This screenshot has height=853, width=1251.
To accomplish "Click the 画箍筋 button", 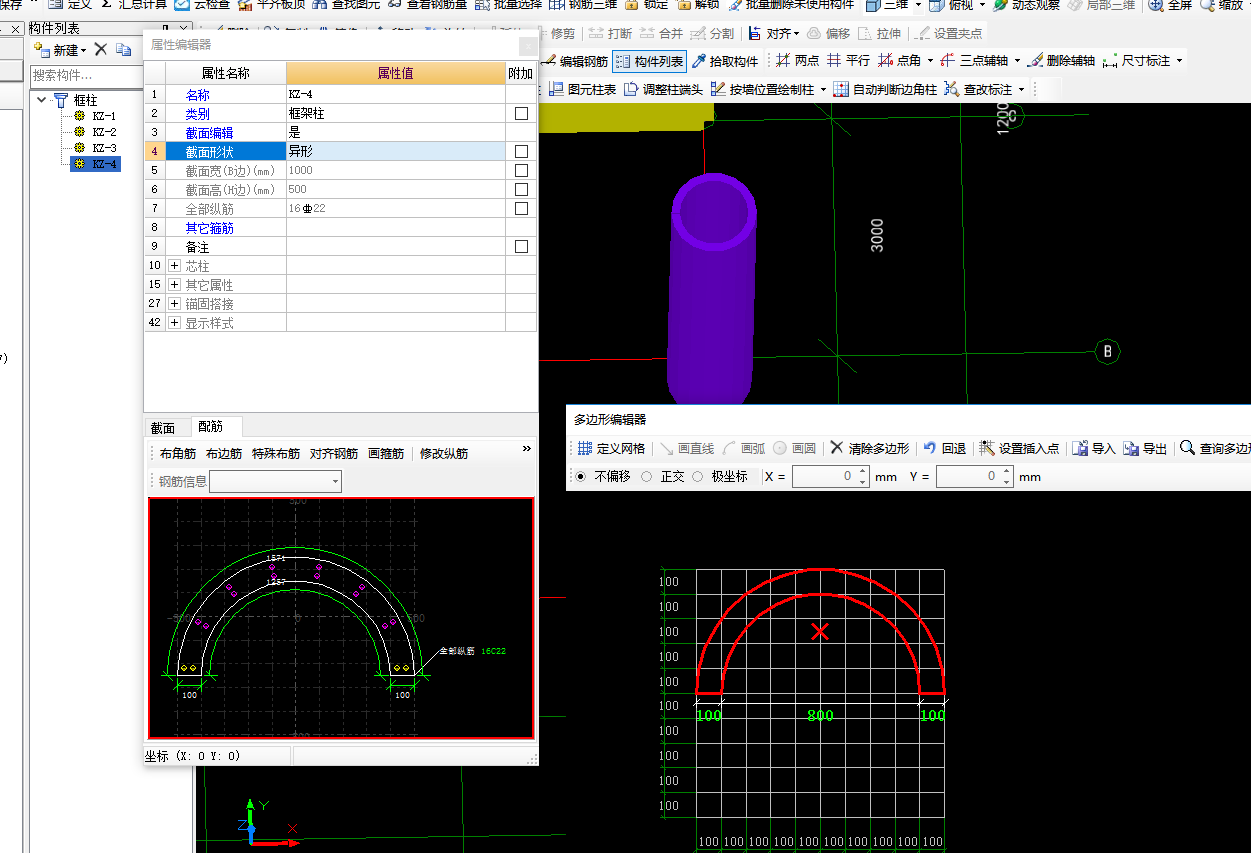I will pyautogui.click(x=386, y=454).
